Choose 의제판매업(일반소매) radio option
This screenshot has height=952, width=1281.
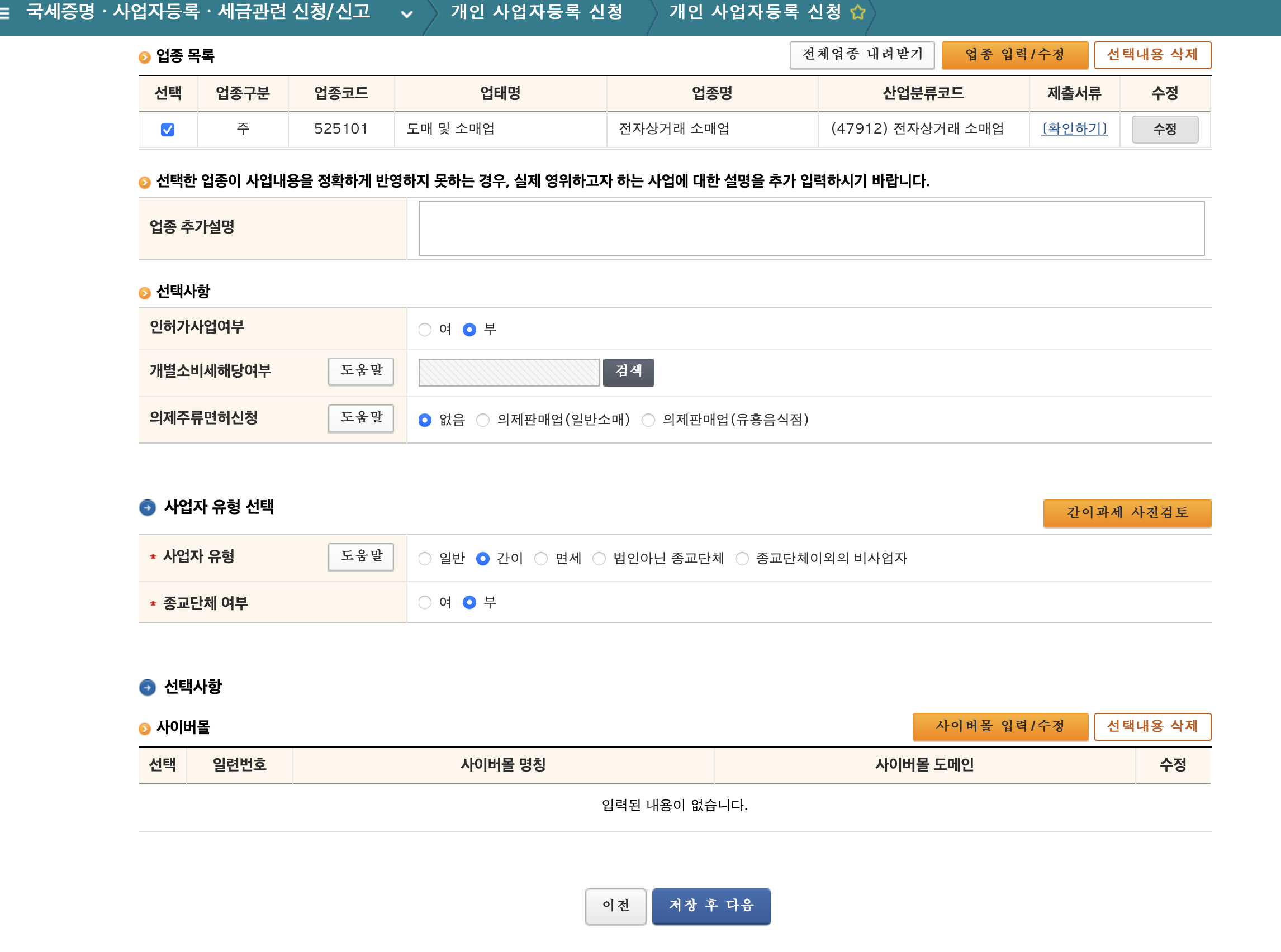pos(483,420)
